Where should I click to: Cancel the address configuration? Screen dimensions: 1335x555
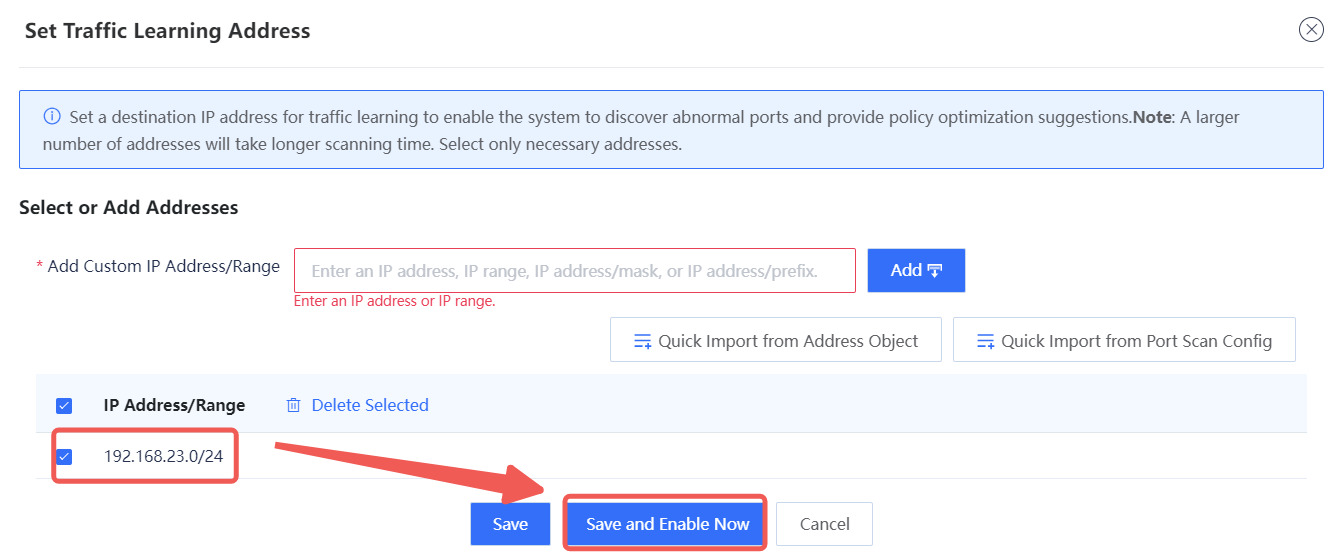[x=824, y=524]
